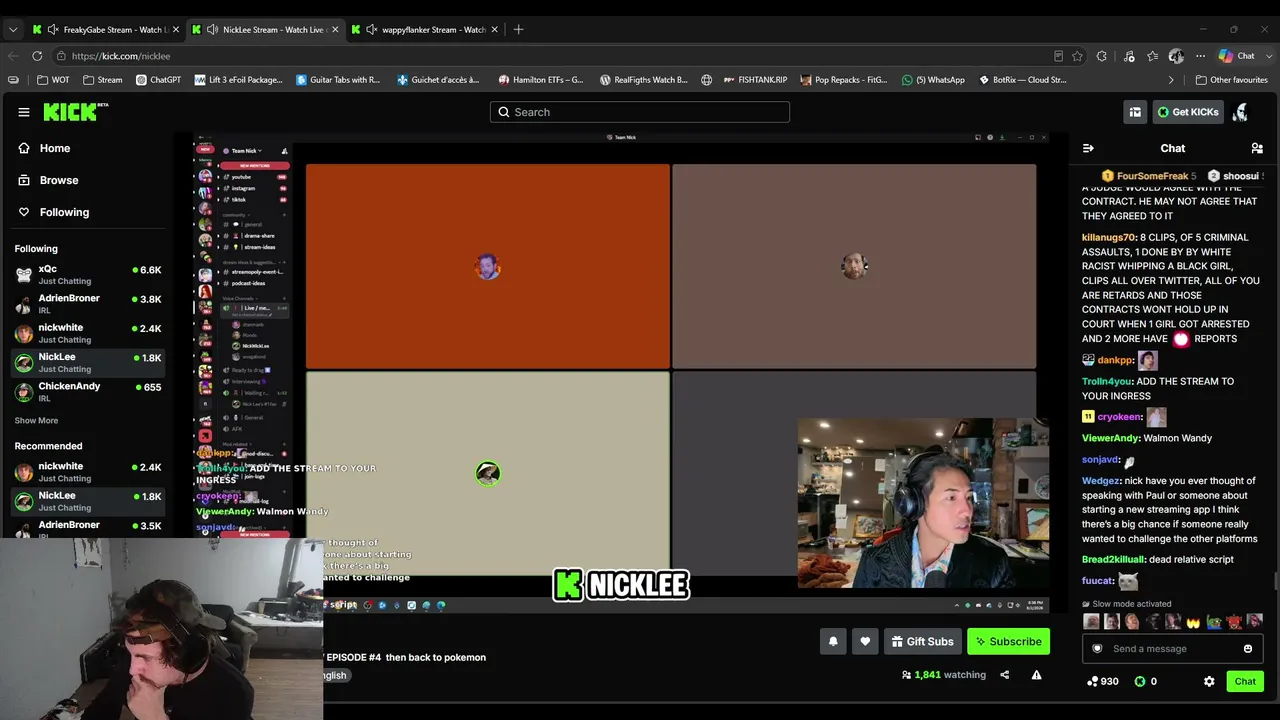Click the channel points icon showing 930
Image resolution: width=1280 pixels, height=720 pixels.
(1093, 681)
